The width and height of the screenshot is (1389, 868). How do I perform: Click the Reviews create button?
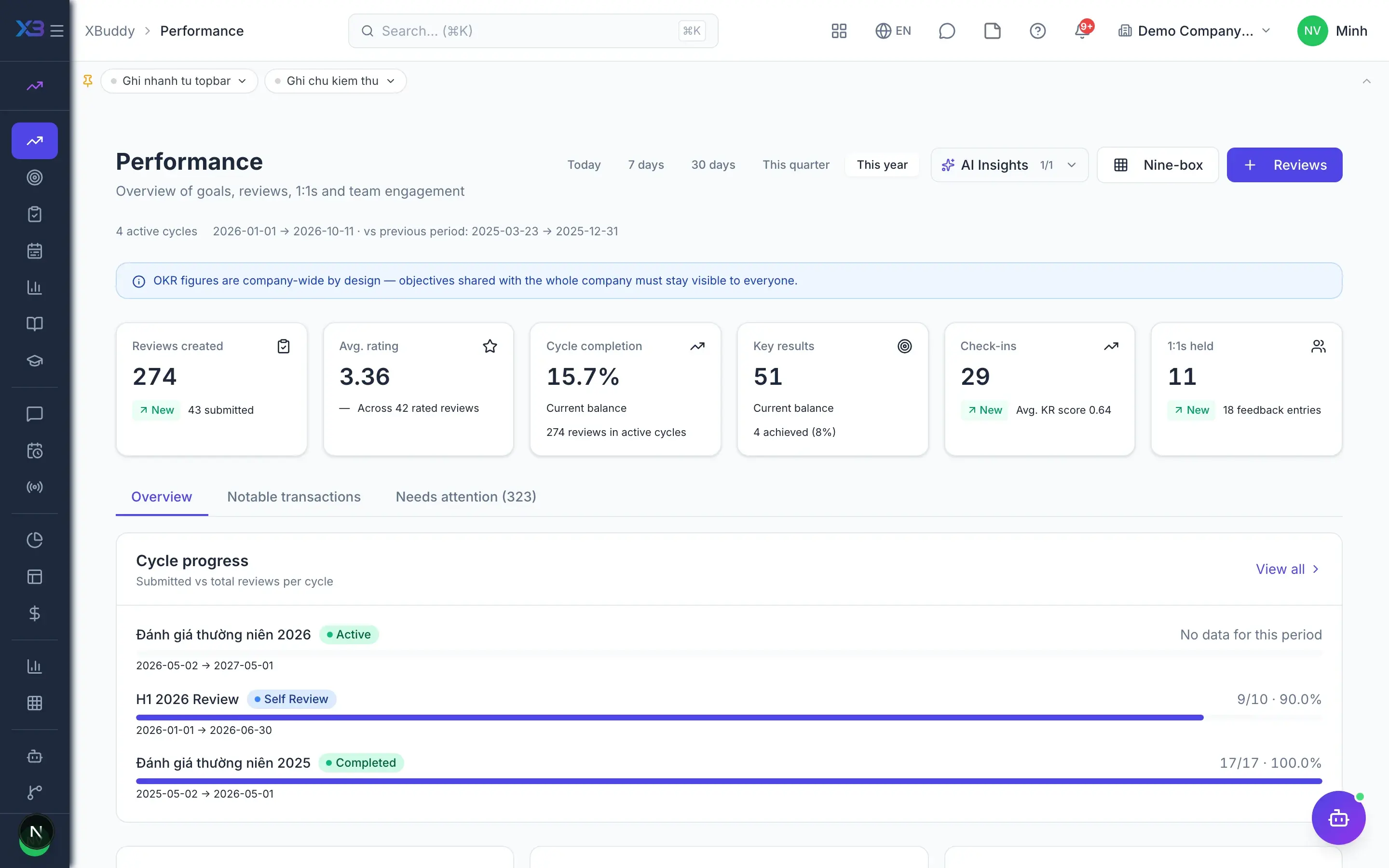click(x=1284, y=165)
